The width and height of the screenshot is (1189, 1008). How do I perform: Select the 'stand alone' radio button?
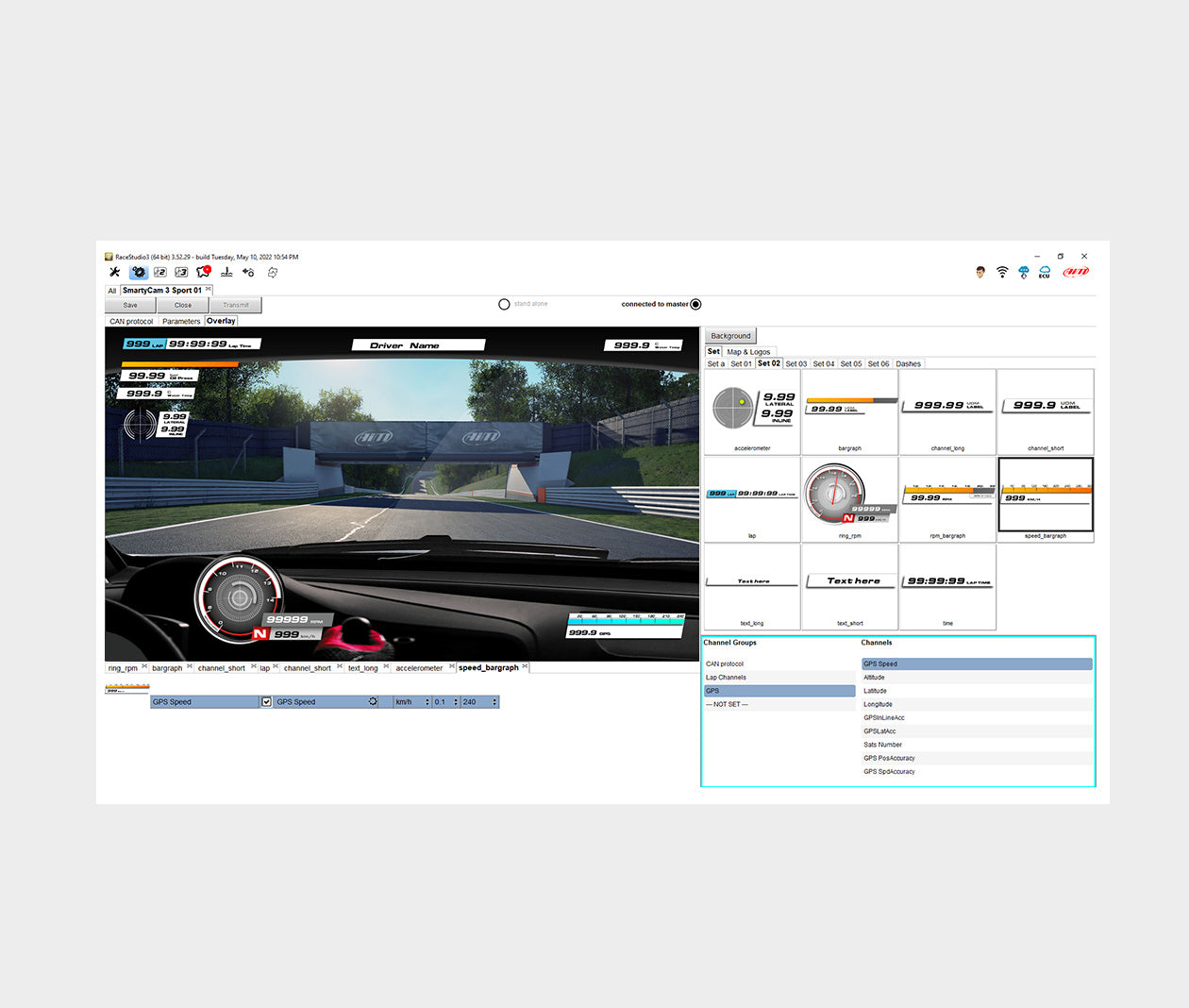point(504,304)
